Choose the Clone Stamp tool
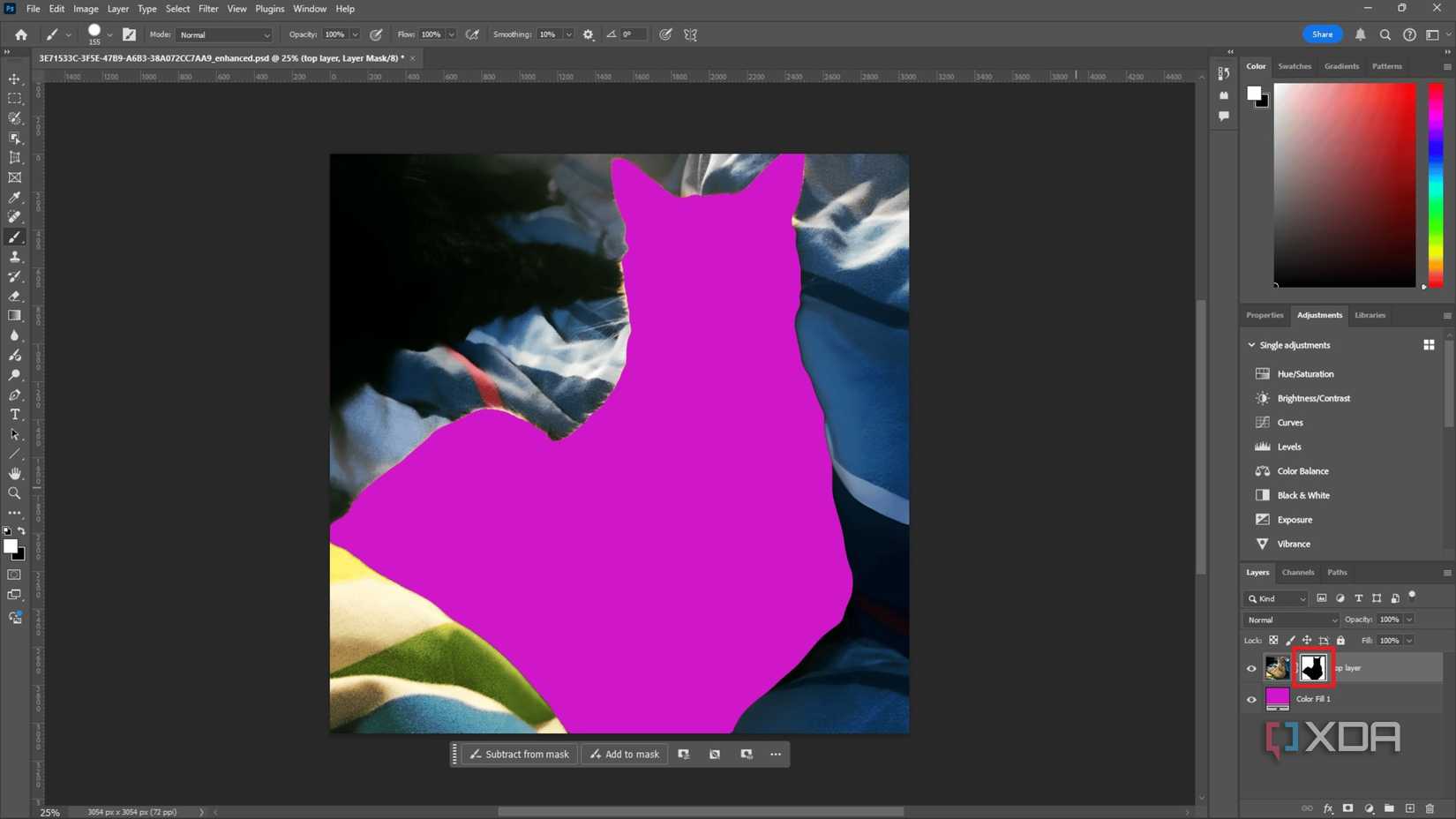1456x819 pixels. pyautogui.click(x=14, y=256)
